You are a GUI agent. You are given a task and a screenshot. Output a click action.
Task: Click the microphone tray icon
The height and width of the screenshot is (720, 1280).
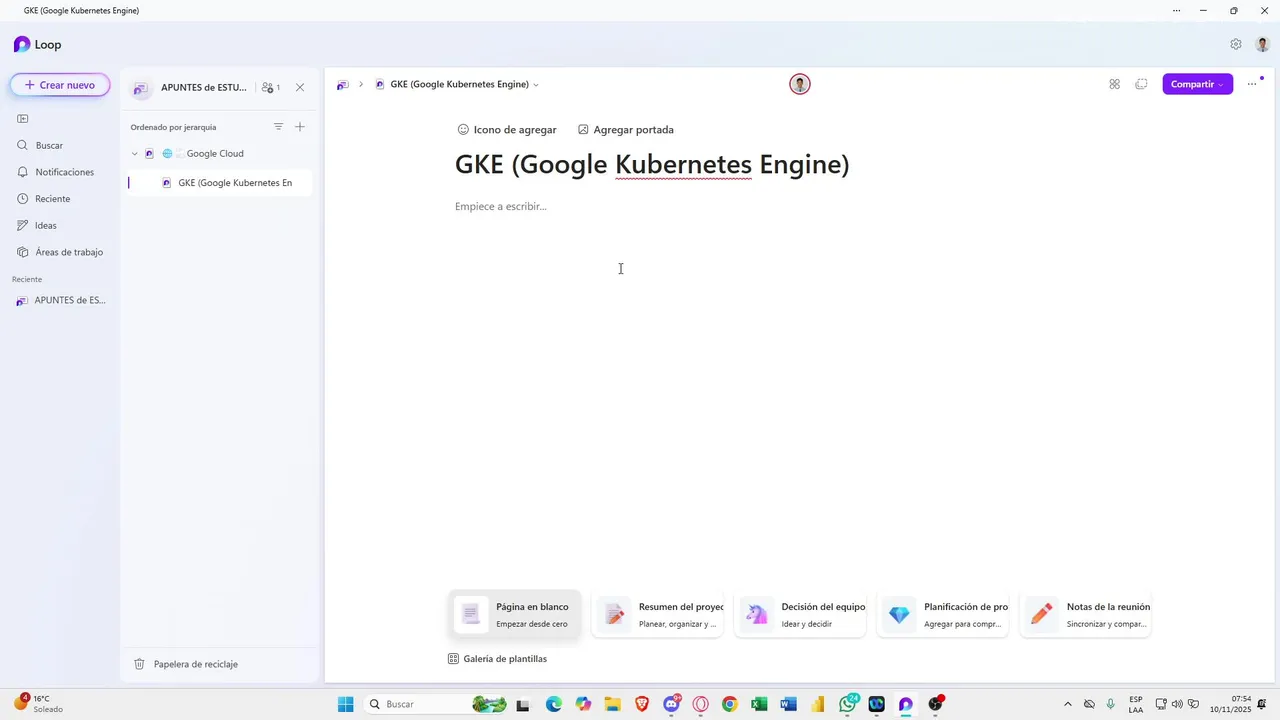pyautogui.click(x=1110, y=704)
